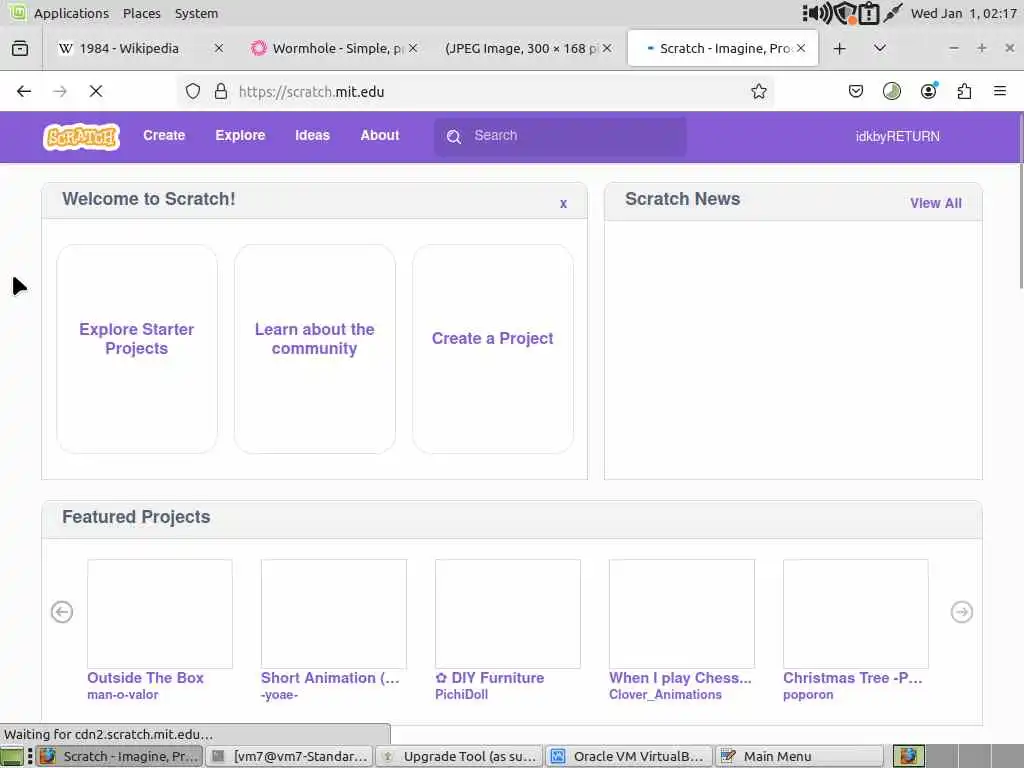
Task: Go back with browser back arrow
Action: point(24,91)
